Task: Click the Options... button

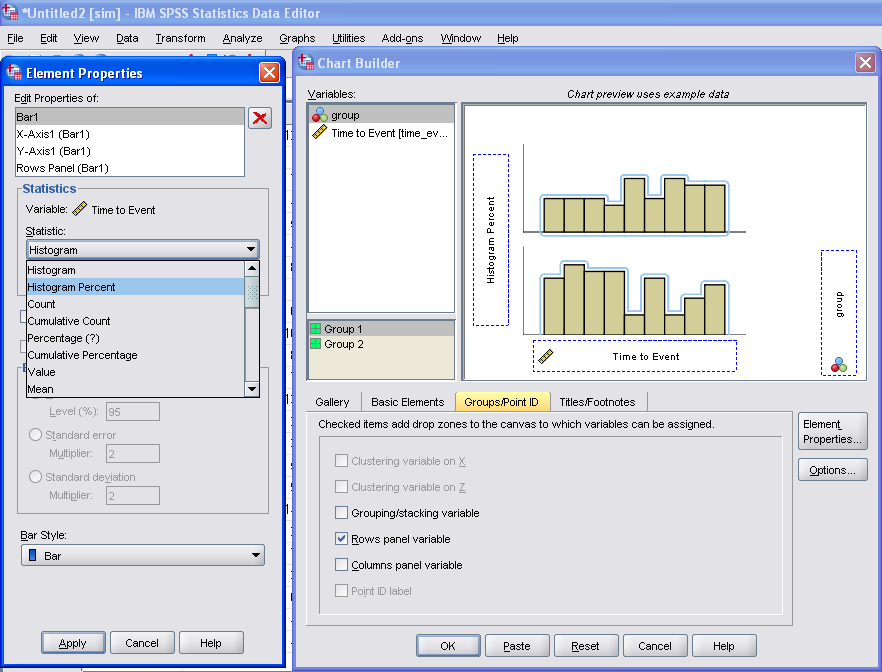Action: point(832,470)
